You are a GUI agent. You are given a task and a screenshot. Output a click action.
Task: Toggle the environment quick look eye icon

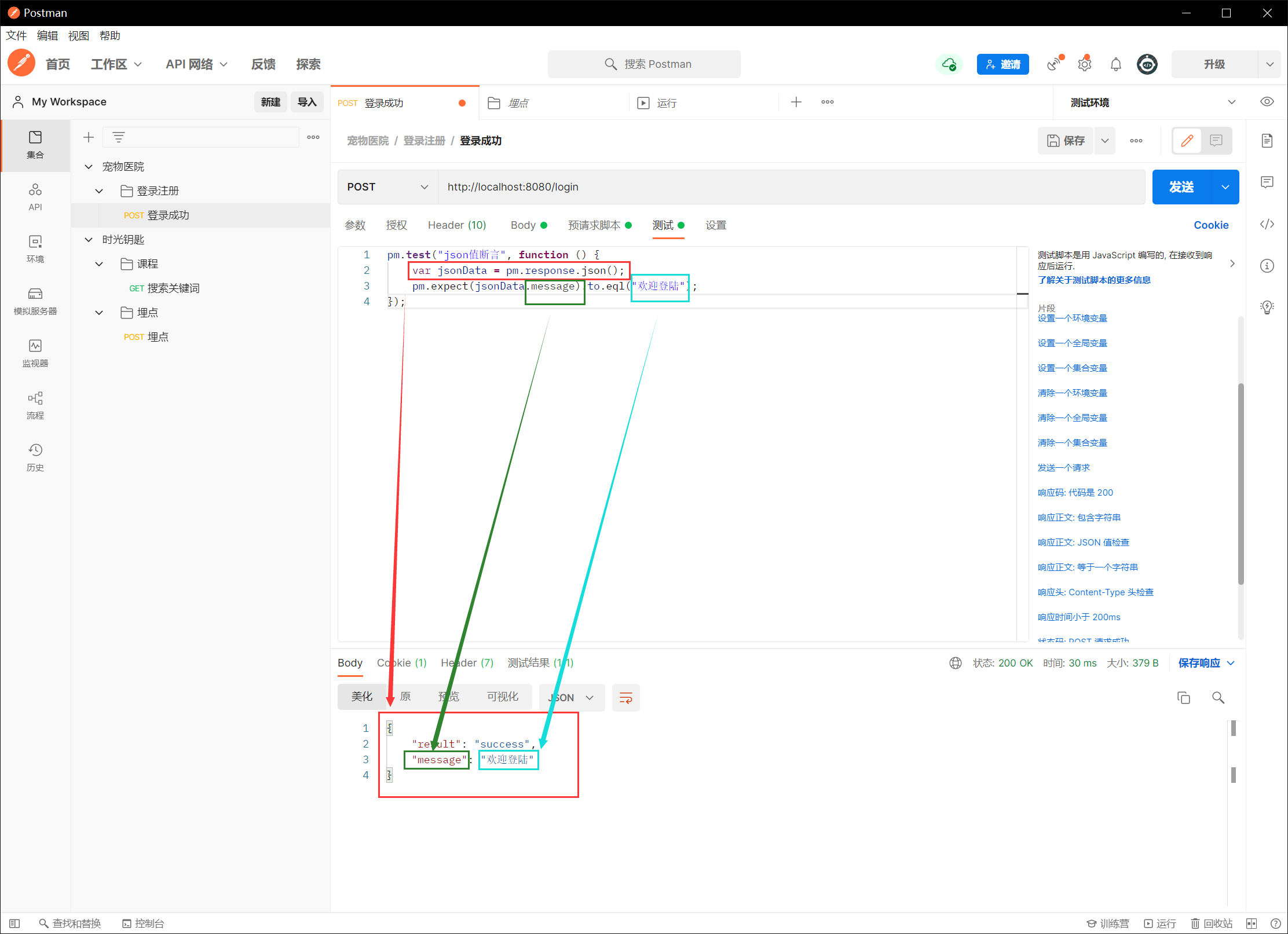1267,102
